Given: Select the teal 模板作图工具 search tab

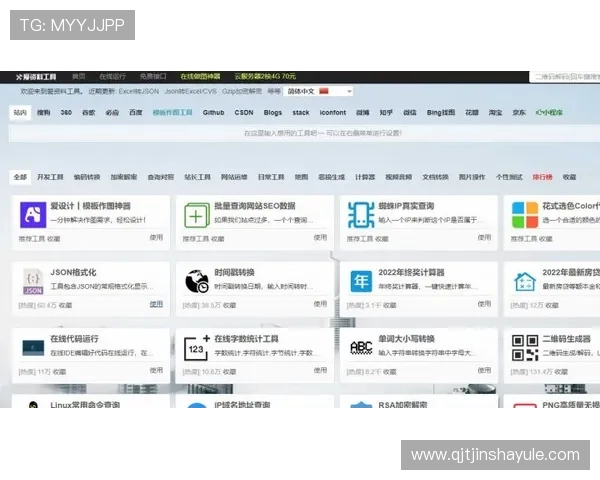Looking at the screenshot, I should [173, 113].
